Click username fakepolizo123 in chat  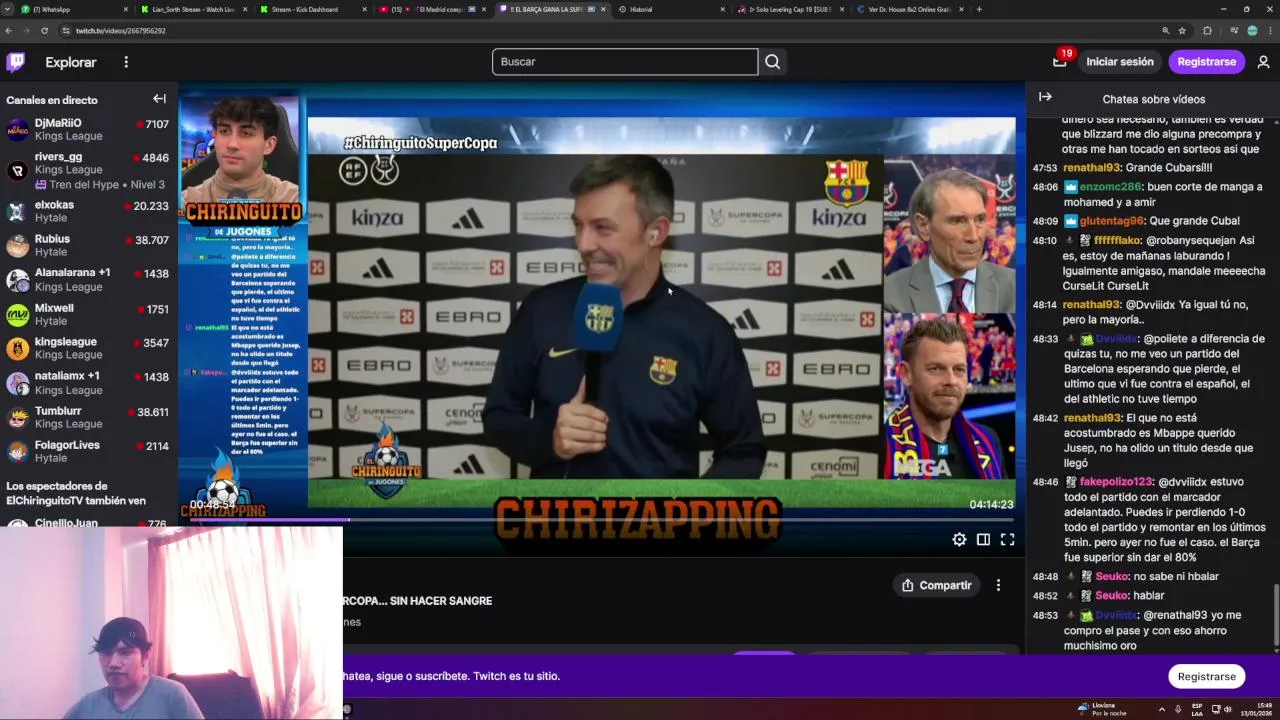1116,482
